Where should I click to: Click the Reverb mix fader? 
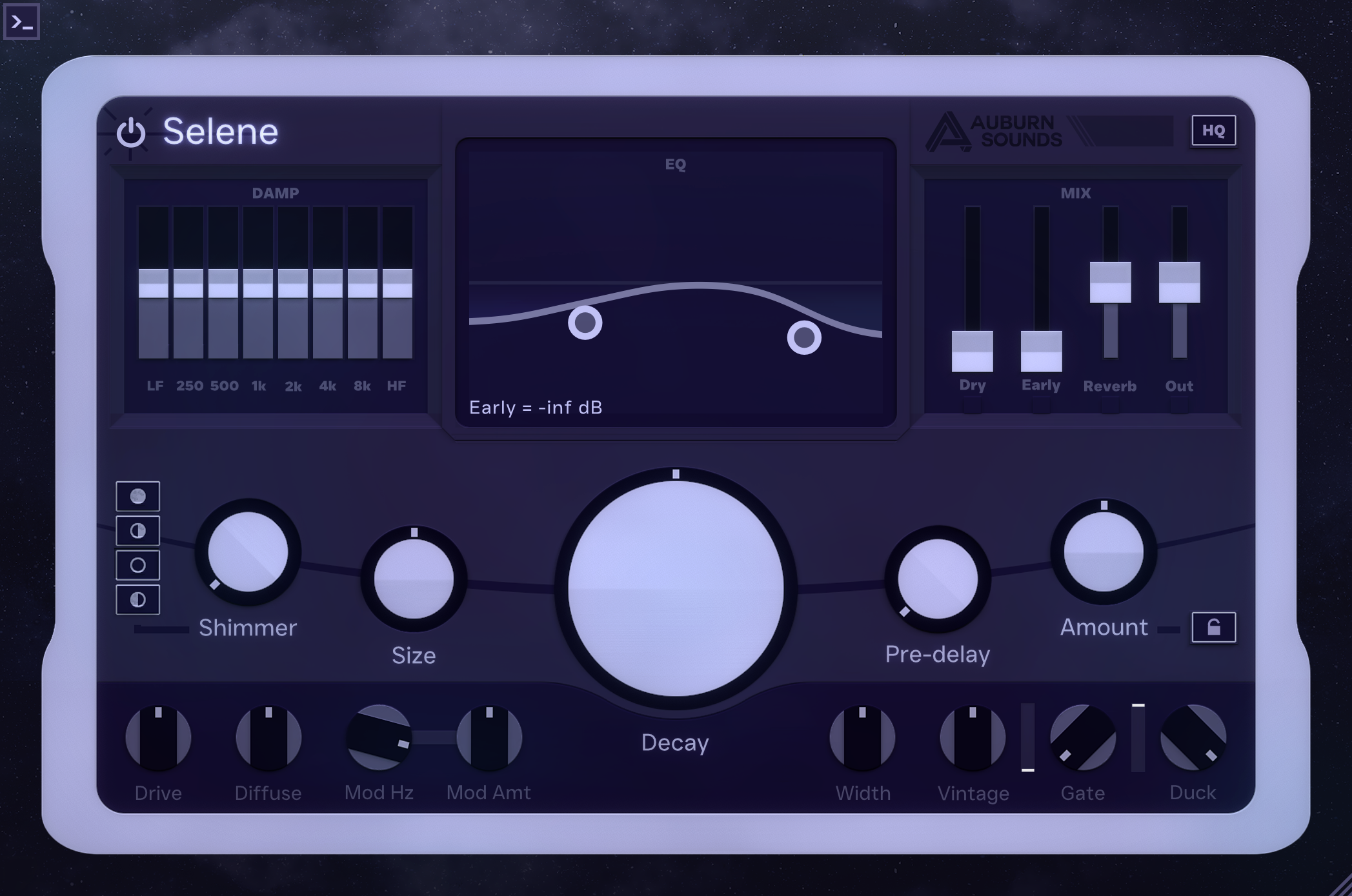tap(1109, 284)
